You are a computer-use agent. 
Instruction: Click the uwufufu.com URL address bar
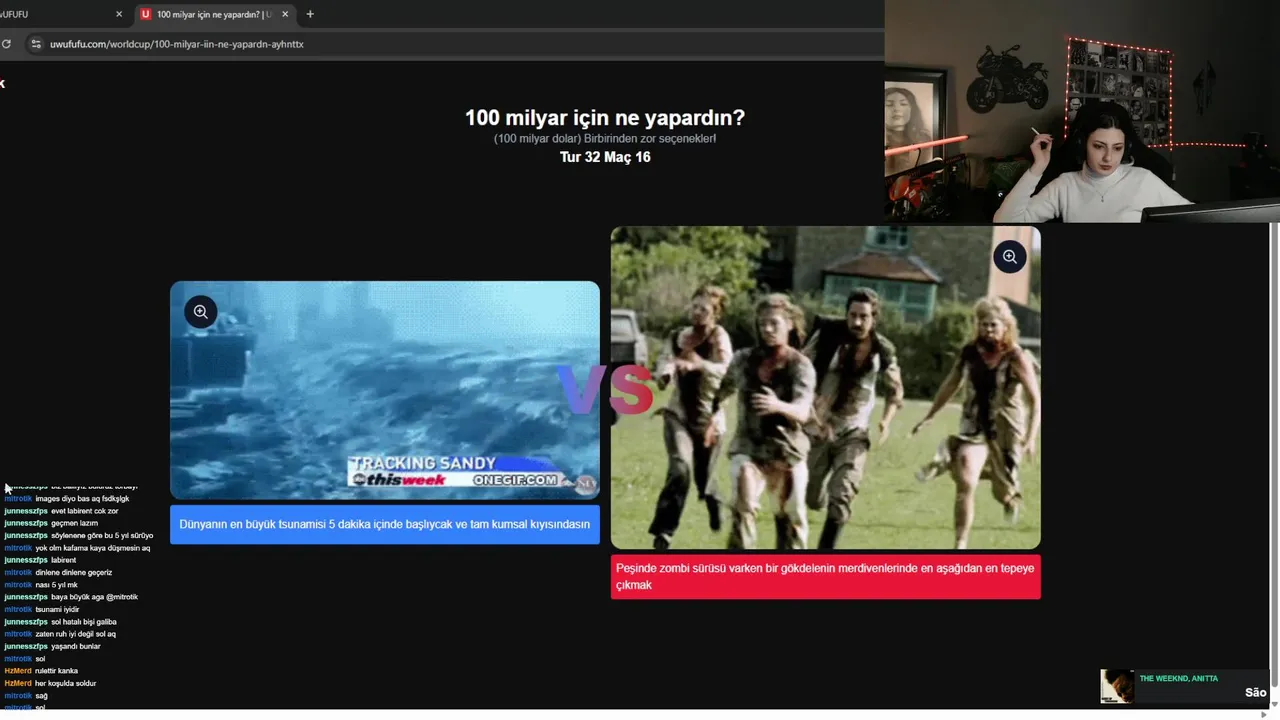[176, 44]
